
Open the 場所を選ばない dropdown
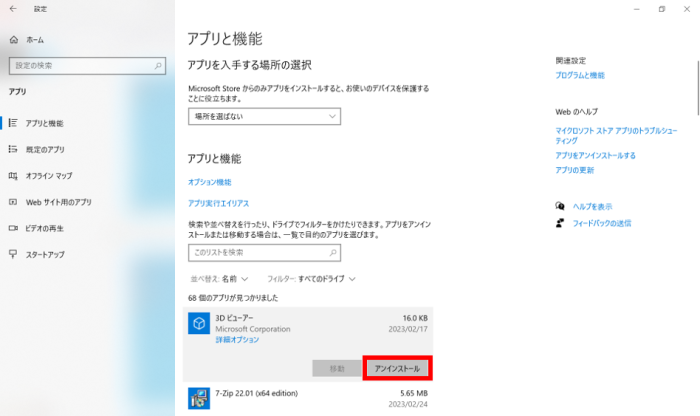point(264,116)
